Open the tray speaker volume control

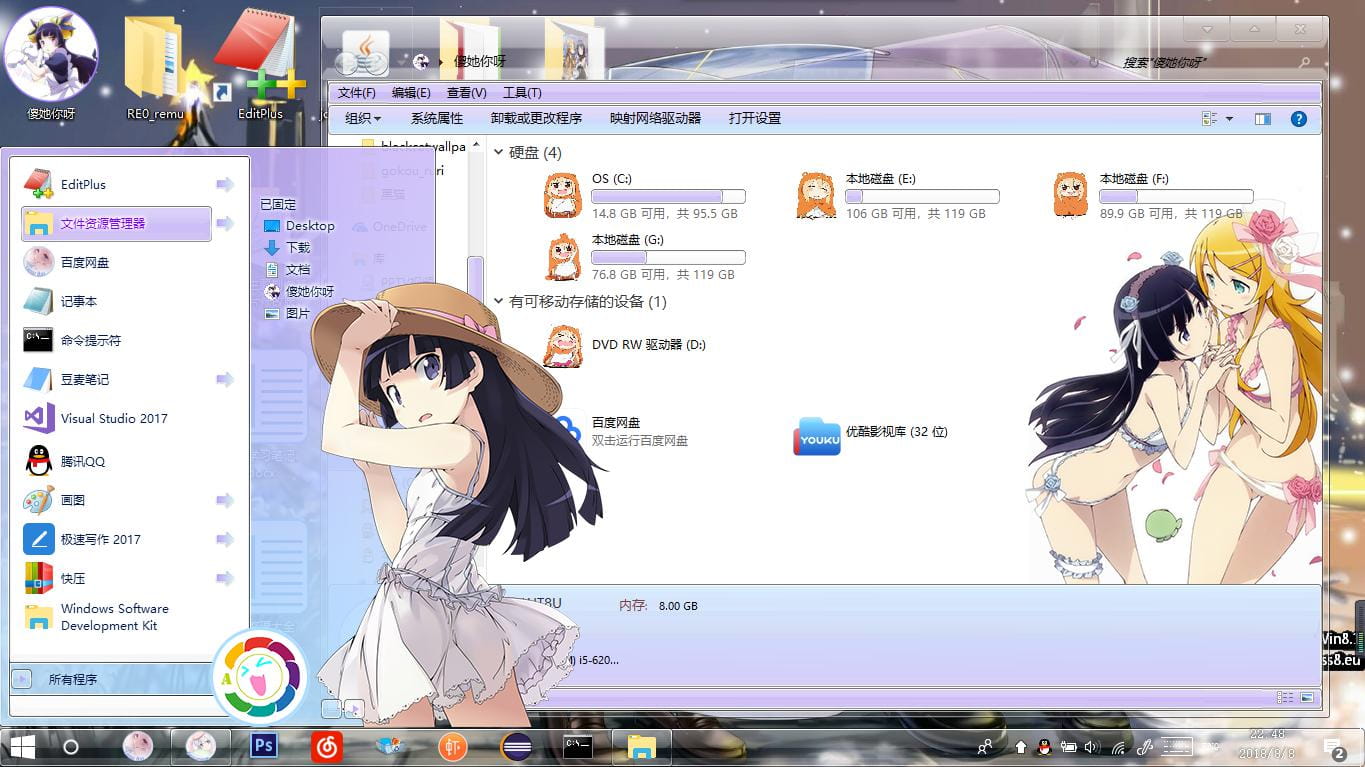pyautogui.click(x=1090, y=747)
